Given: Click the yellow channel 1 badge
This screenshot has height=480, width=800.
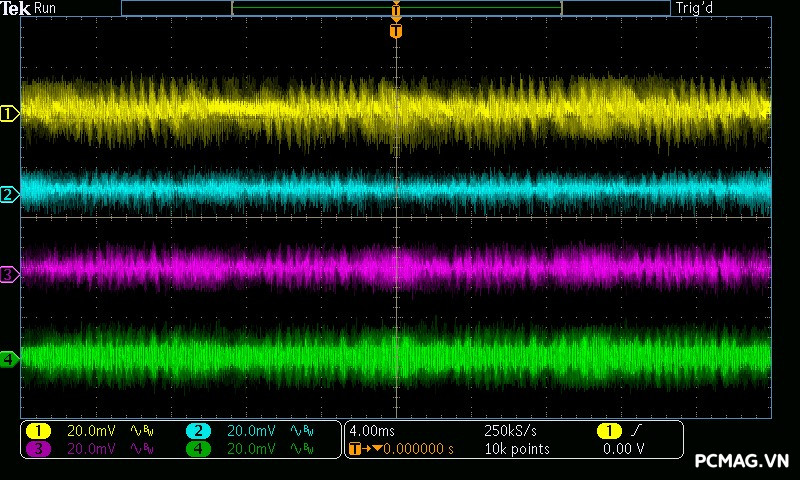Looking at the screenshot, I should pos(38,430).
